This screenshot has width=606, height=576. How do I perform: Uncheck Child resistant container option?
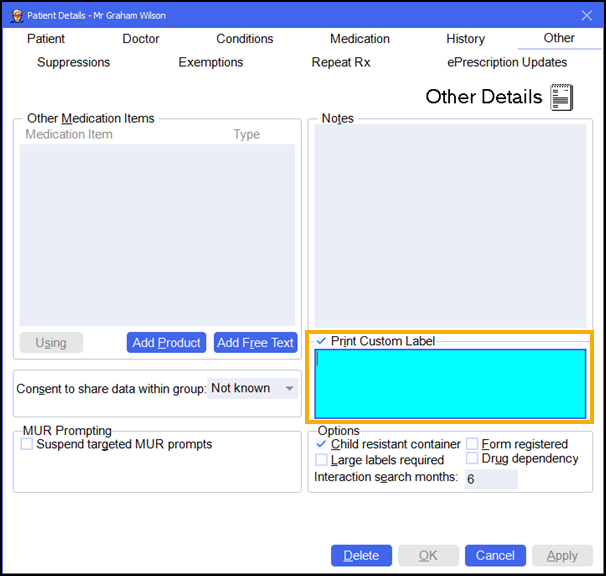(322, 444)
